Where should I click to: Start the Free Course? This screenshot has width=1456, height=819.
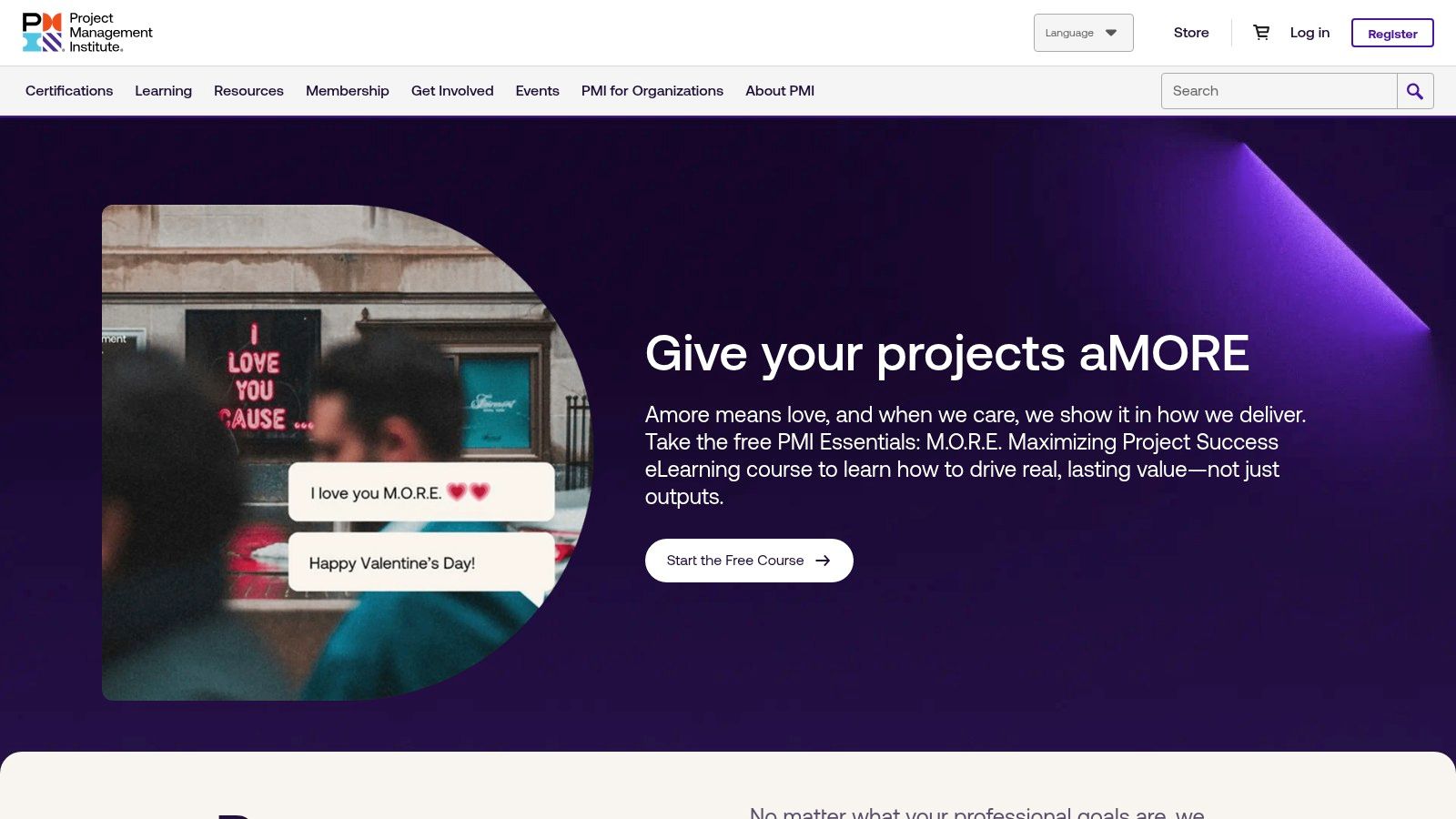(x=749, y=561)
